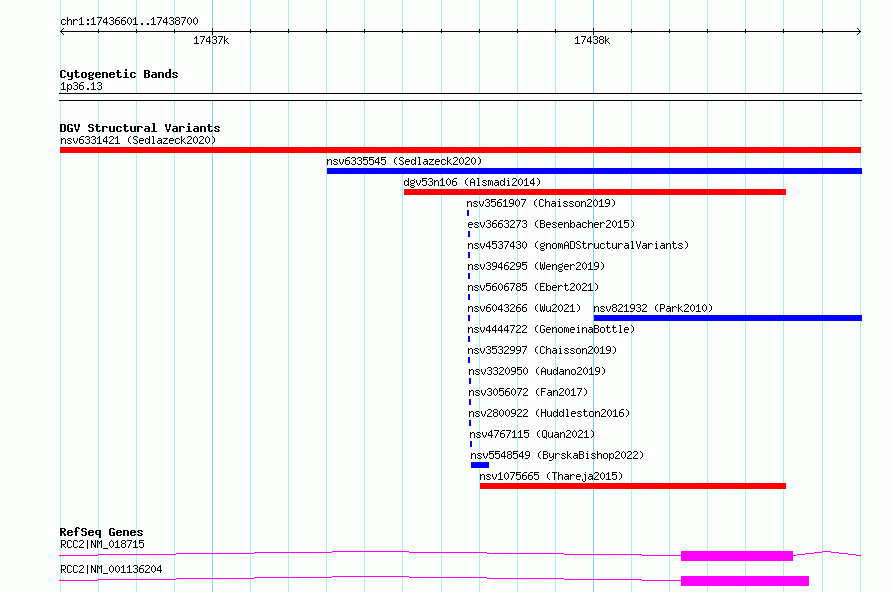Click nsv3946295 (Wenger2019) label
The width and height of the screenshot is (890, 592).
536,266
